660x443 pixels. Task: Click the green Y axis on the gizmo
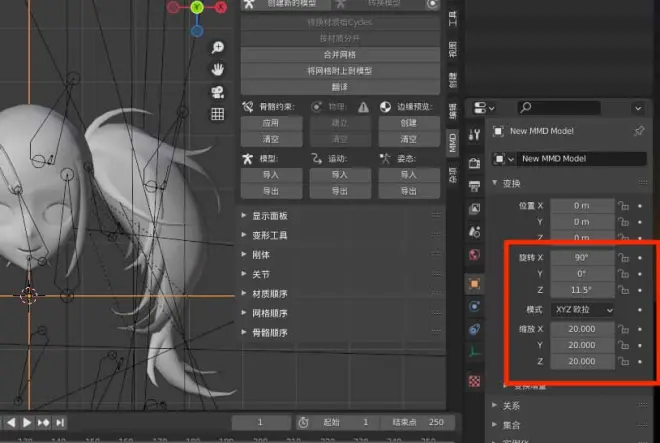click(x=197, y=7)
